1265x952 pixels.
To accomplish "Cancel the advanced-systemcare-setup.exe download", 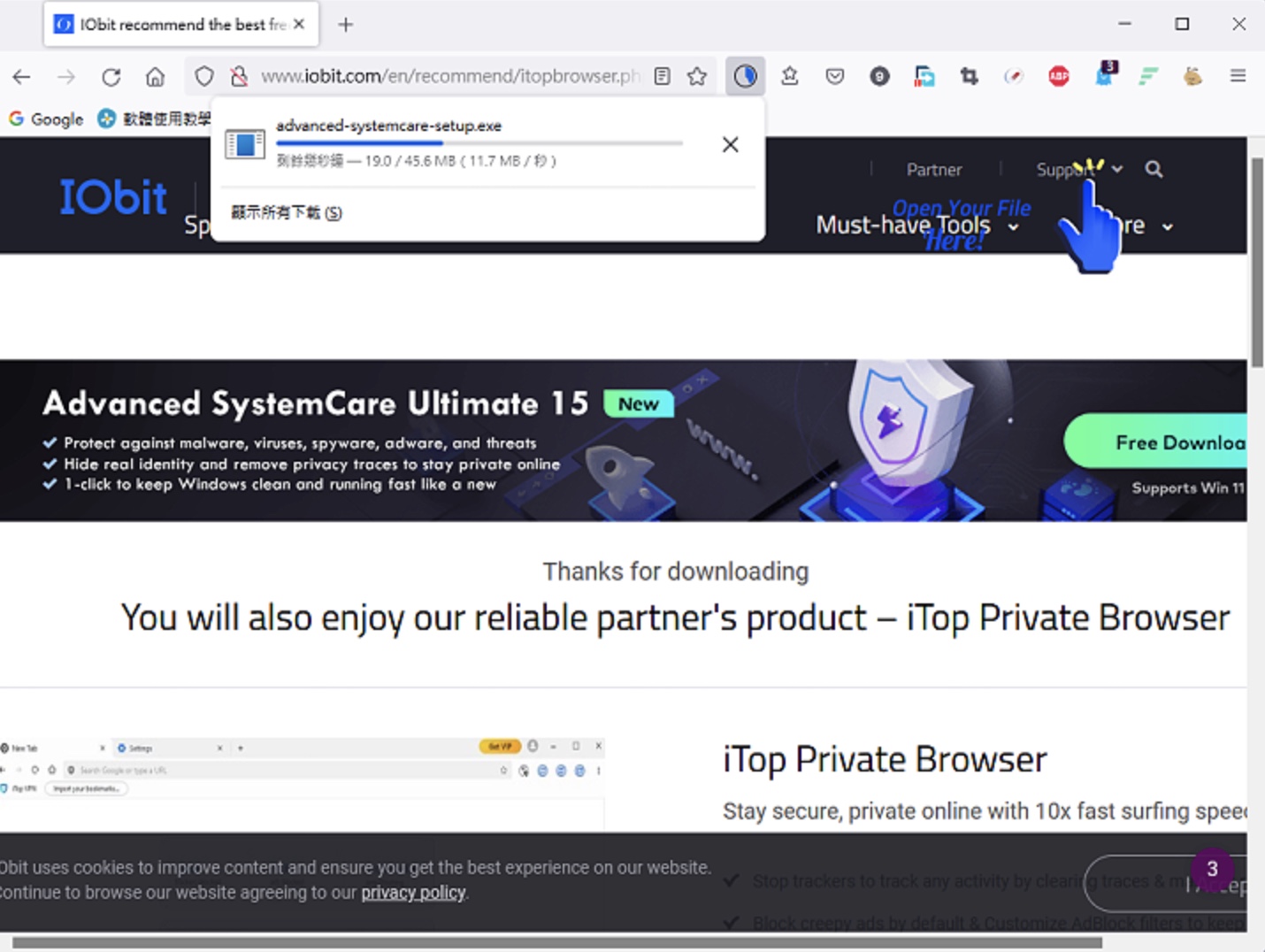I will (730, 144).
